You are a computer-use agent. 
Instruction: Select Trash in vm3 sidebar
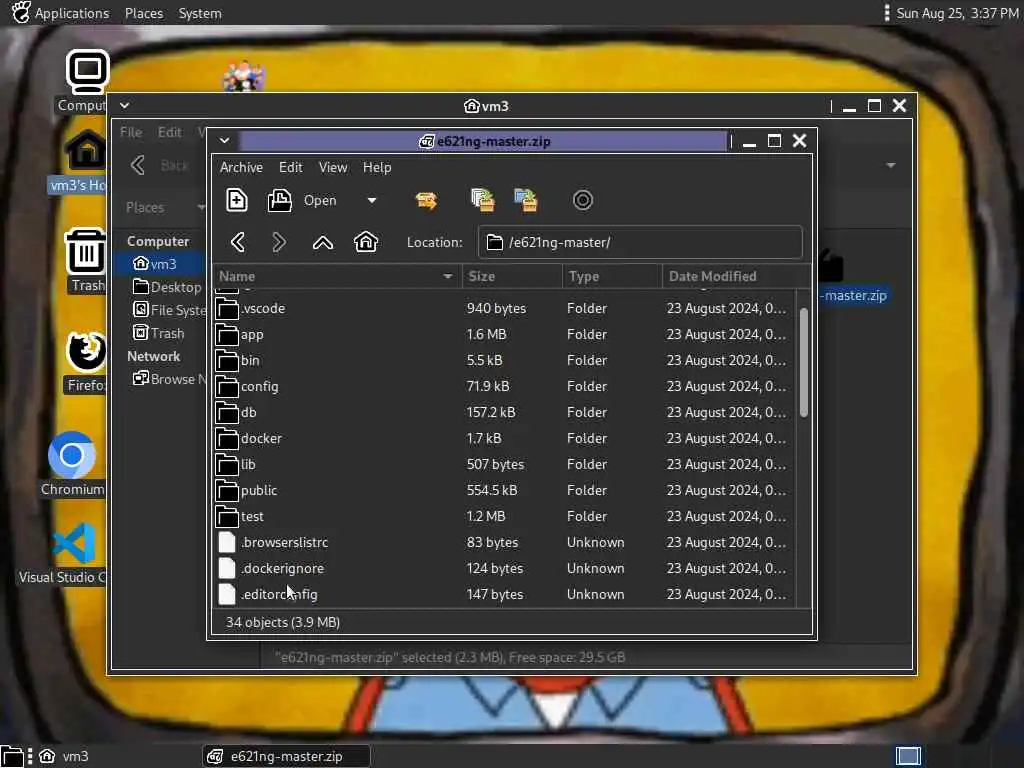159,333
